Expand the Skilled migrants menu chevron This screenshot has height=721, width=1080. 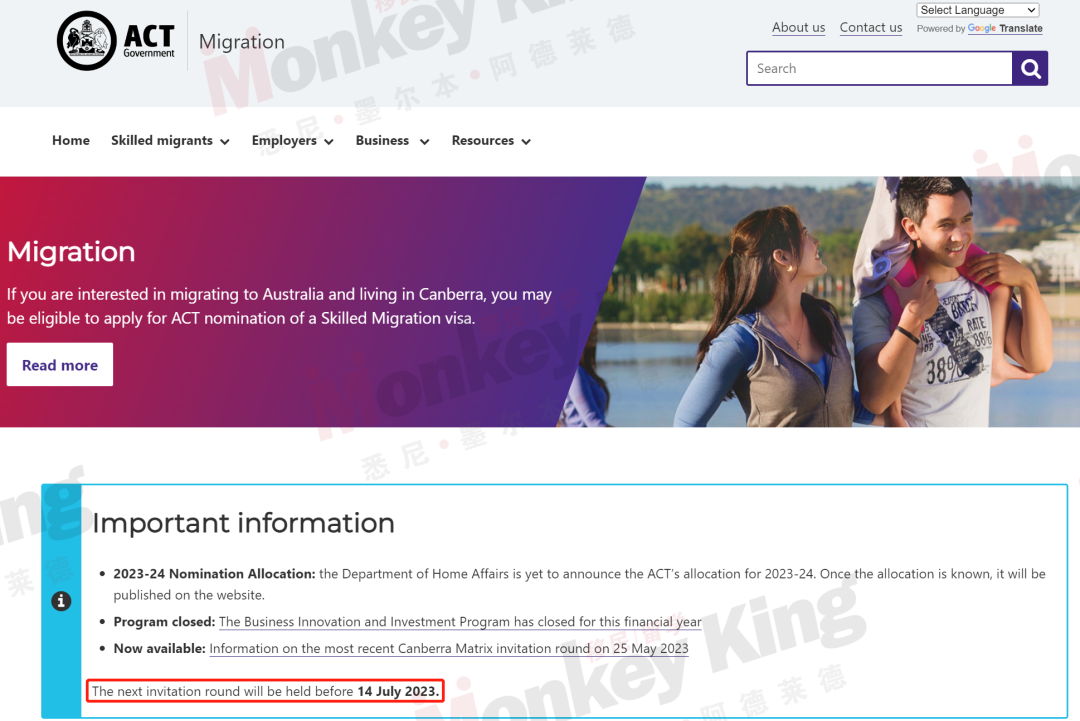(225, 142)
